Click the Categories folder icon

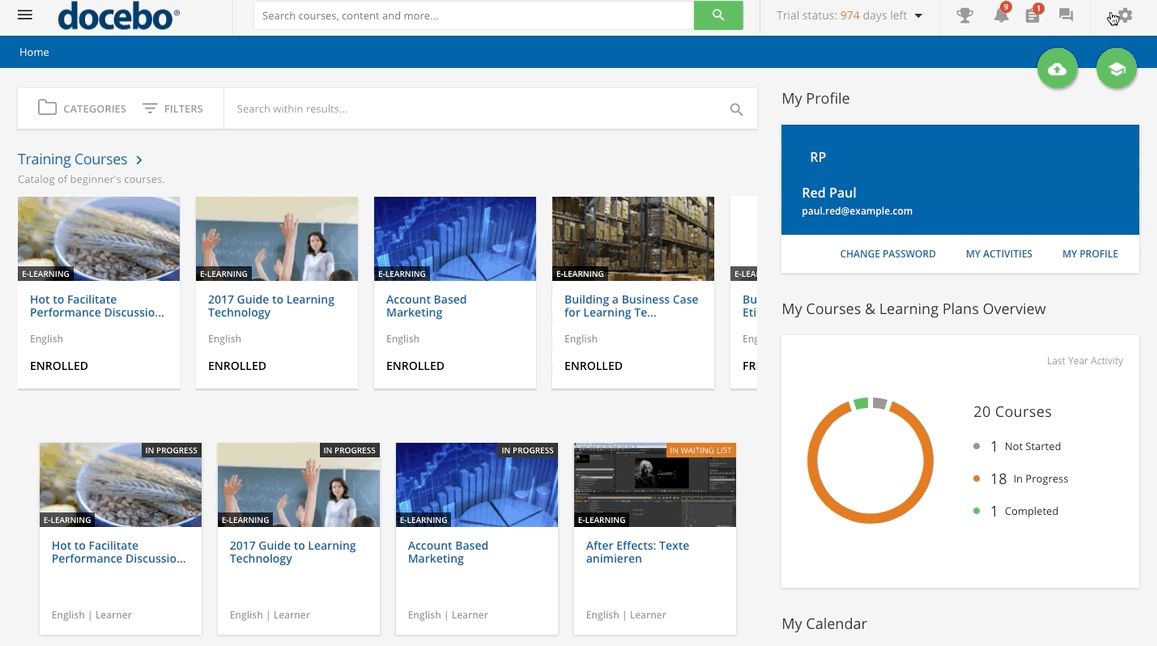[47, 108]
